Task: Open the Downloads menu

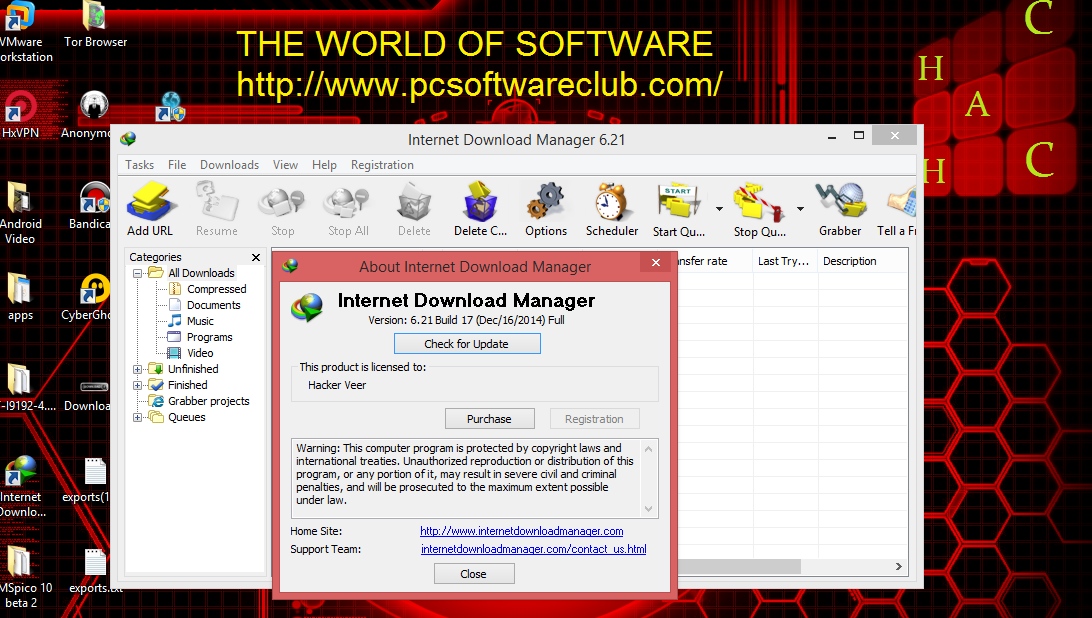Action: click(x=229, y=165)
